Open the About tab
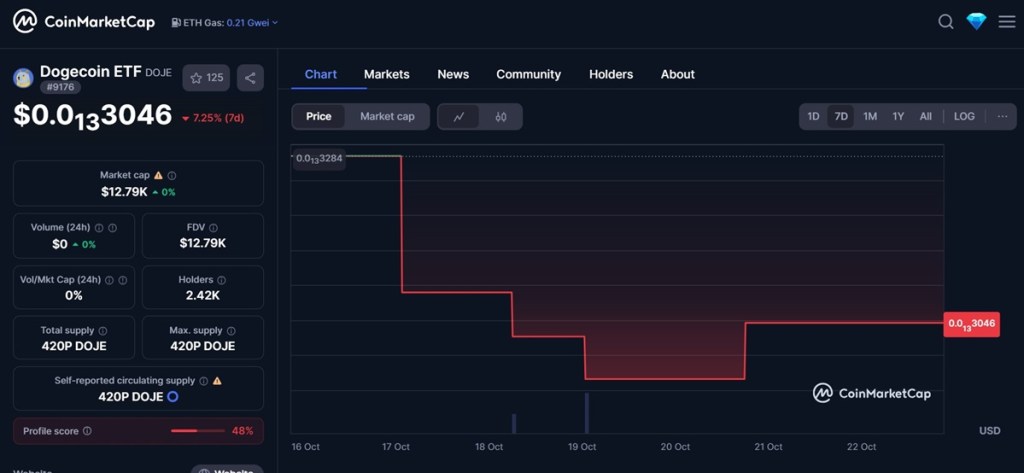This screenshot has width=1024, height=473. (677, 74)
